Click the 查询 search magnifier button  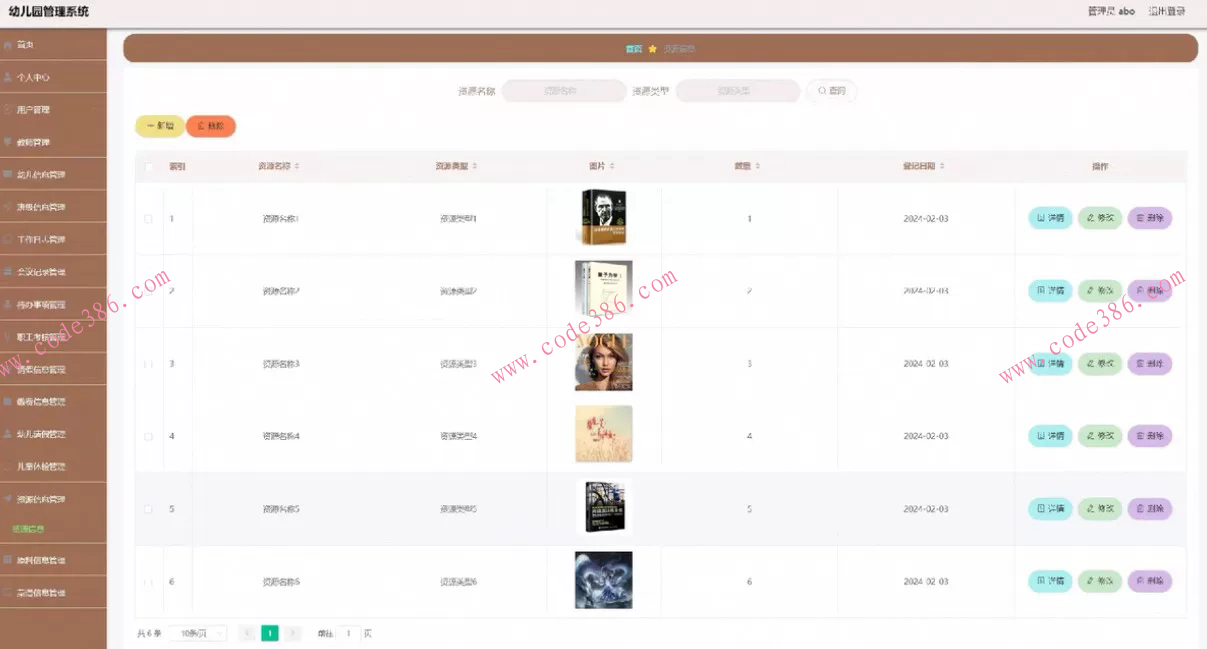[832, 91]
